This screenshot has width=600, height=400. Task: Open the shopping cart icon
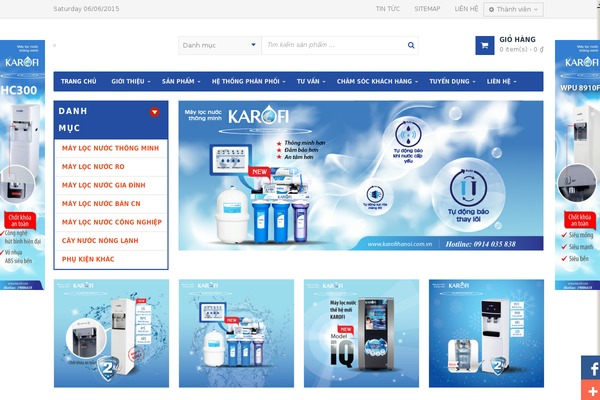click(x=484, y=46)
